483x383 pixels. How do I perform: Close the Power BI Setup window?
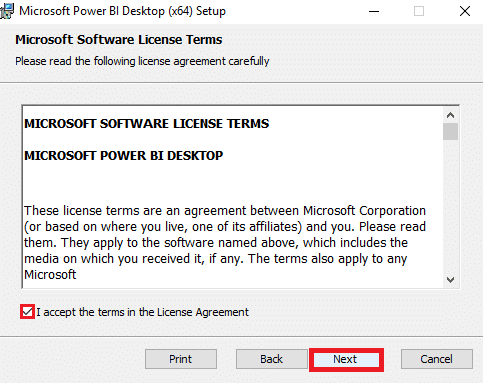pos(465,11)
